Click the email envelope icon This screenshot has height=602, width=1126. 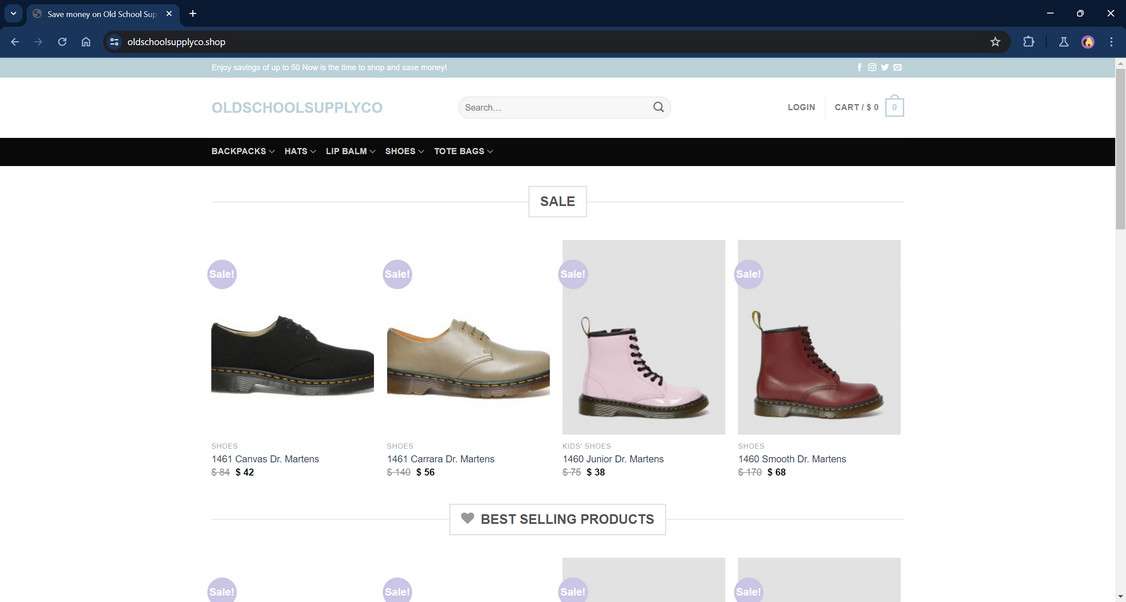click(x=898, y=68)
